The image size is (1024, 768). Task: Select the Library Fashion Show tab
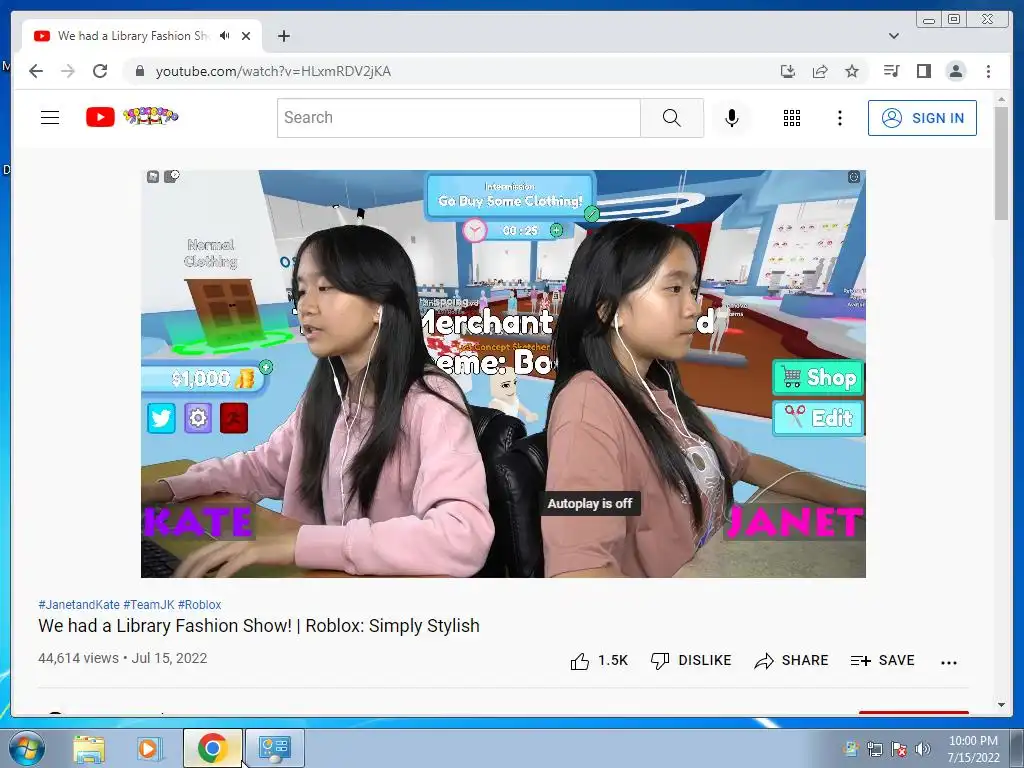click(x=142, y=36)
